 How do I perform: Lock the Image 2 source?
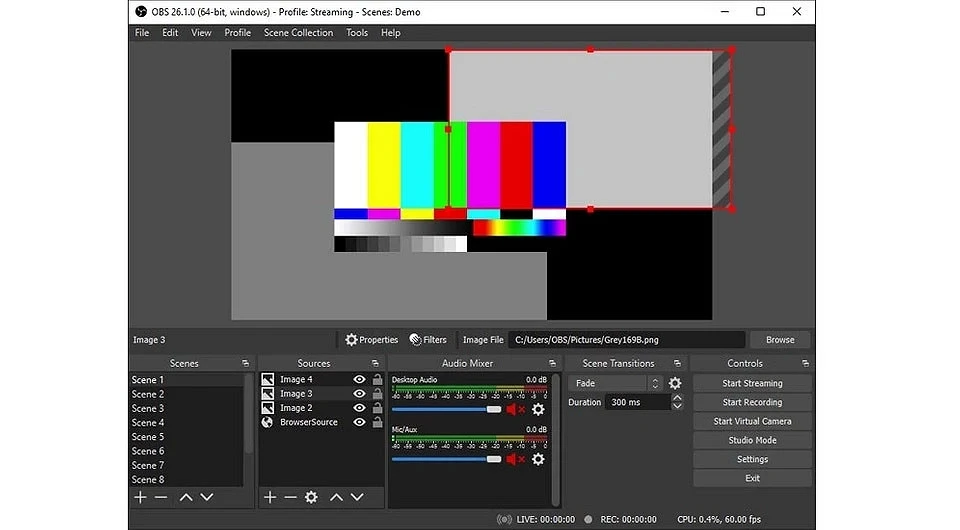click(377, 408)
